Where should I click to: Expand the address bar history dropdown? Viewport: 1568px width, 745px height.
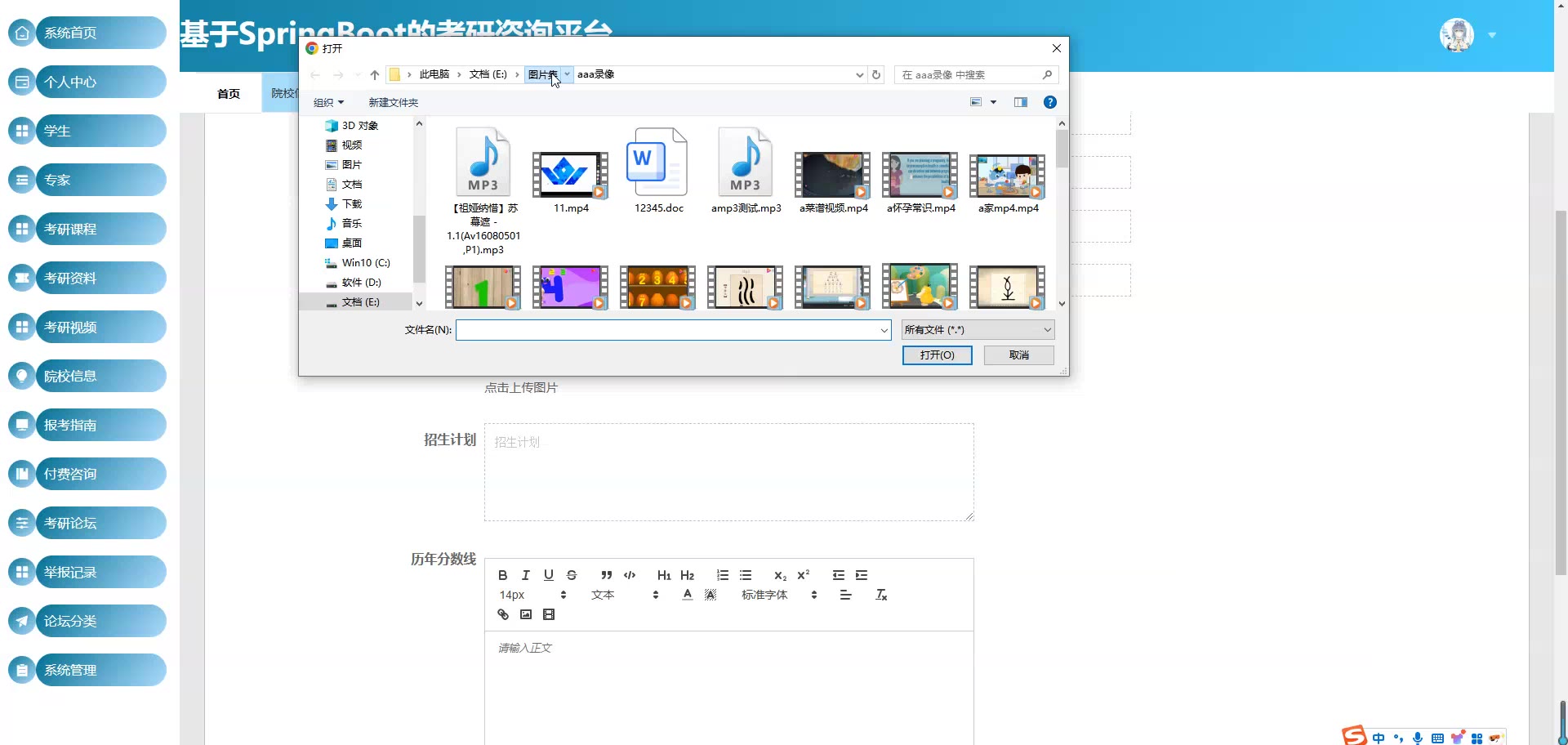click(859, 74)
